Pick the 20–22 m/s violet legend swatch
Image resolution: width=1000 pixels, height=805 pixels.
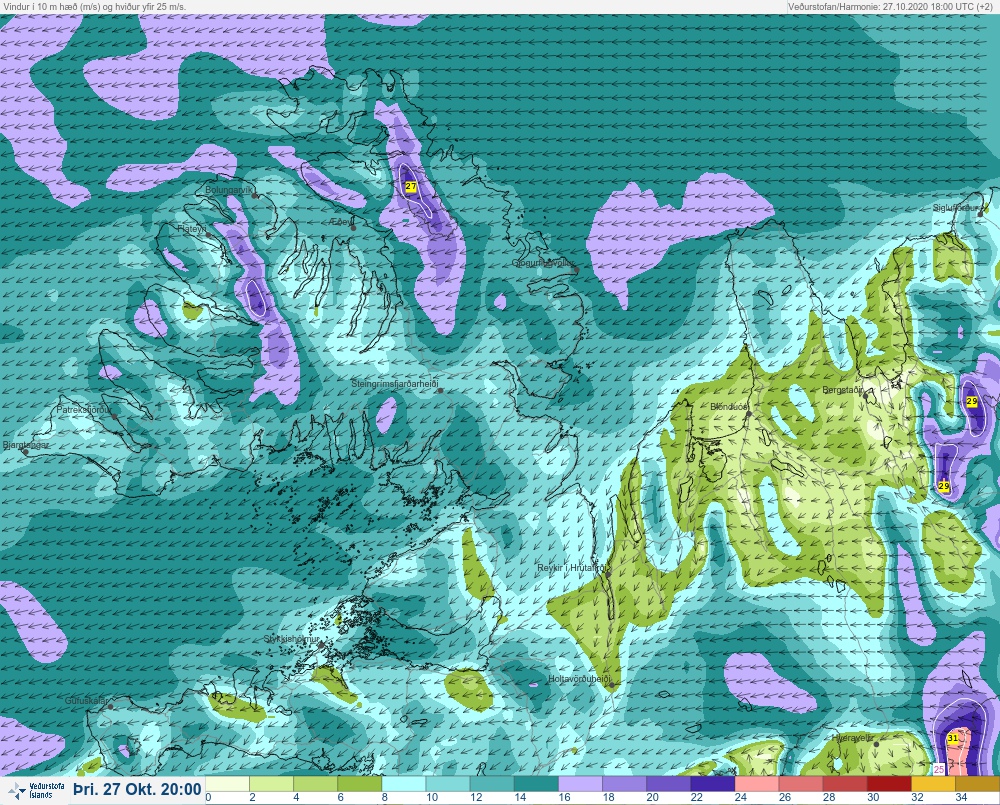(668, 784)
